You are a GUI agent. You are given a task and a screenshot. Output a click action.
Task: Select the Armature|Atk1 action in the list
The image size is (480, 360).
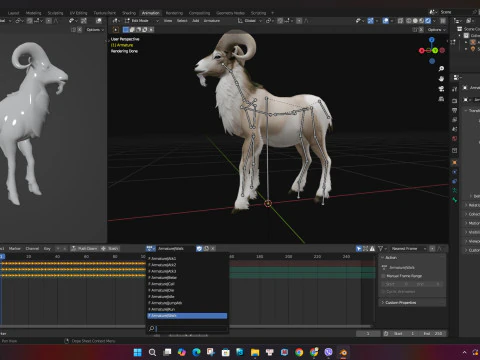click(187, 258)
